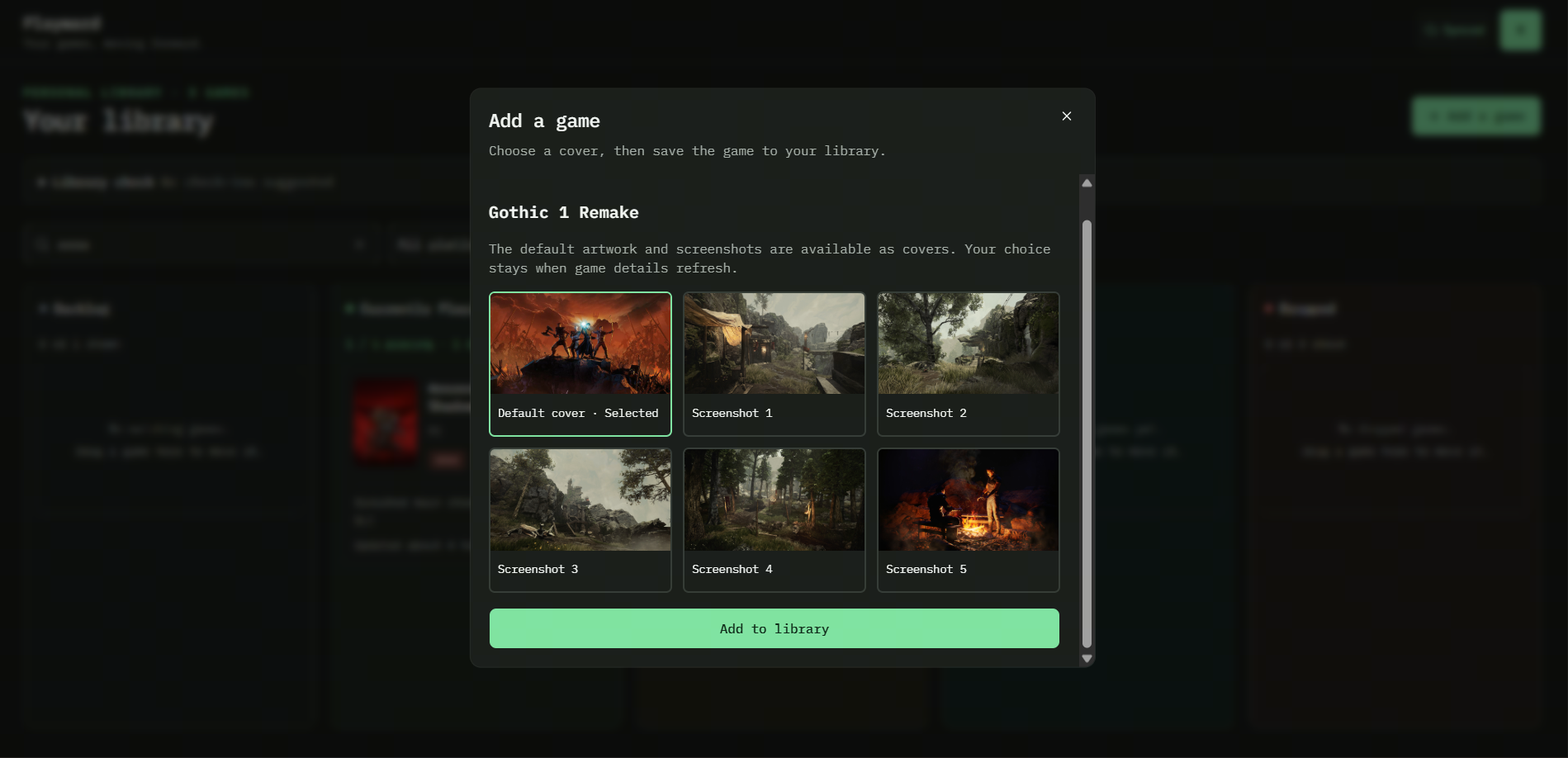
Task: Click the Add a game title
Action: (544, 121)
